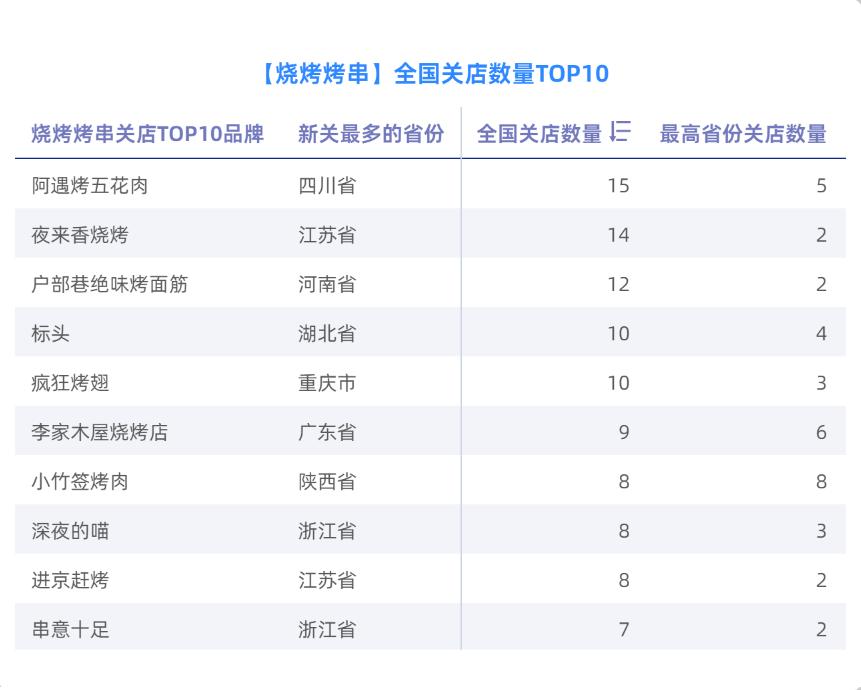Select the closure count 15 for 阿遇烤五花肉
Screen dimensions: 861x690
point(618,185)
